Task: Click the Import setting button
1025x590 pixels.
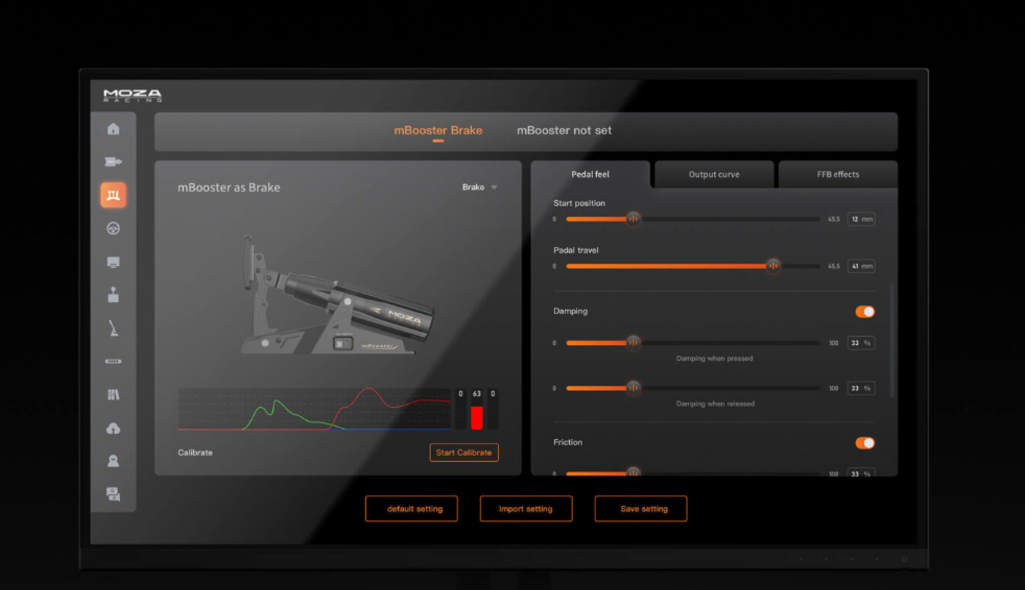Action: 526,508
